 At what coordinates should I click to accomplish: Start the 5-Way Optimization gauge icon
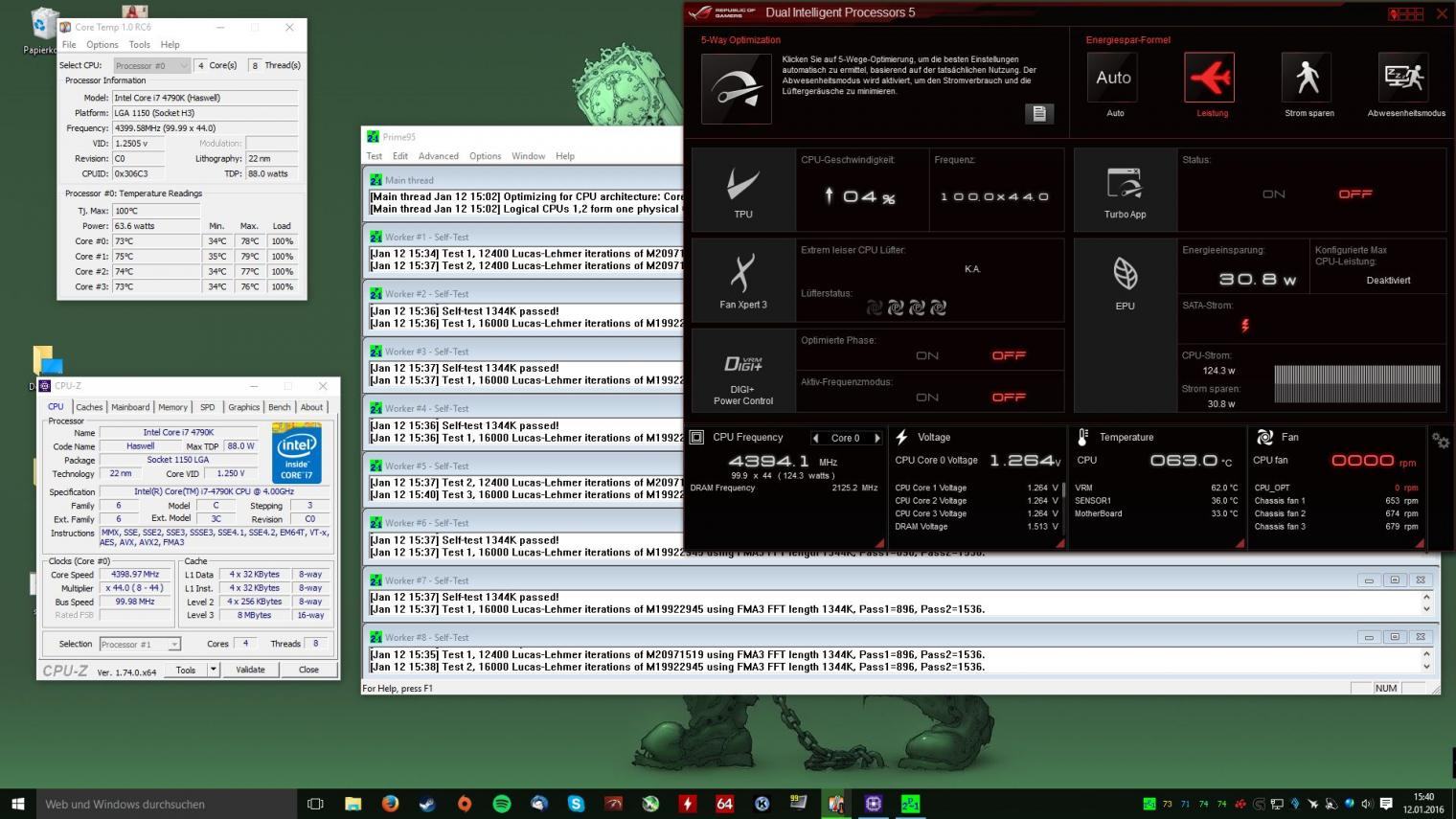tap(736, 88)
